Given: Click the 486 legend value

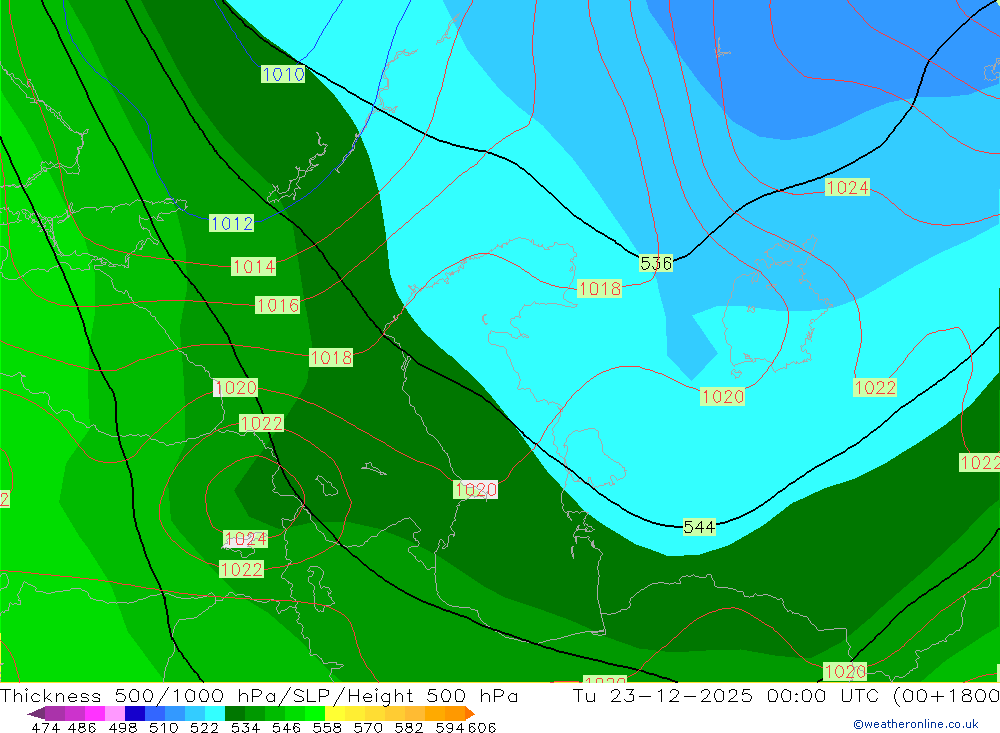Looking at the screenshot, I should (x=81, y=727).
